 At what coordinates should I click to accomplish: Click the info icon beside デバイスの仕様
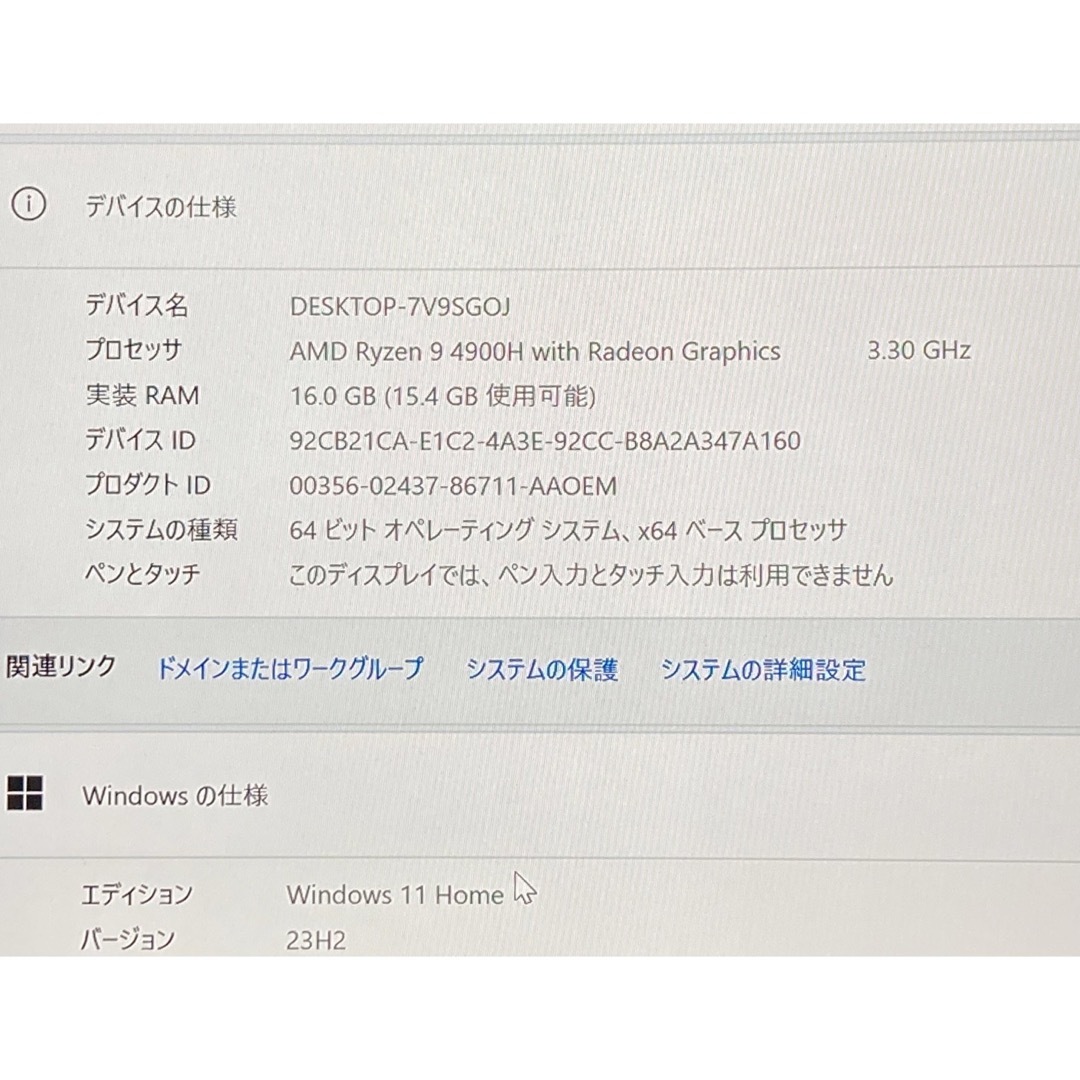coord(29,205)
